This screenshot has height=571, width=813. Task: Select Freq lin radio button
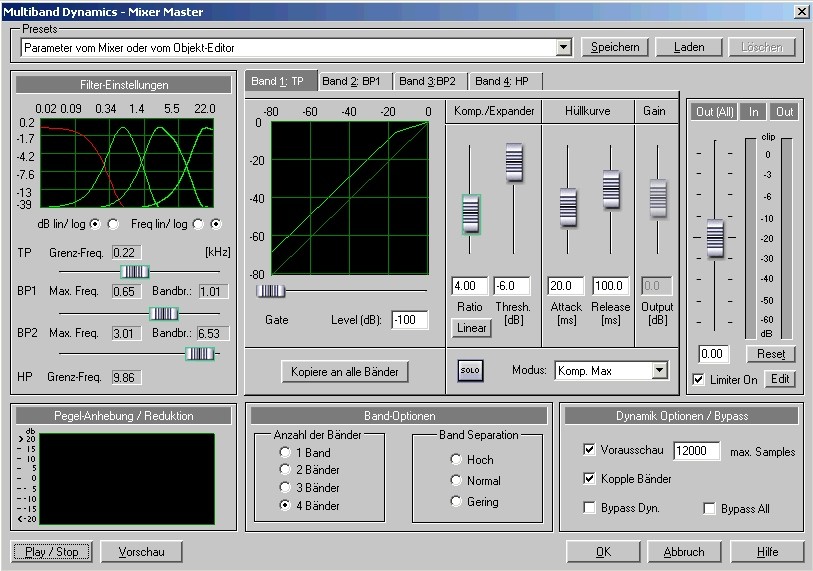198,224
